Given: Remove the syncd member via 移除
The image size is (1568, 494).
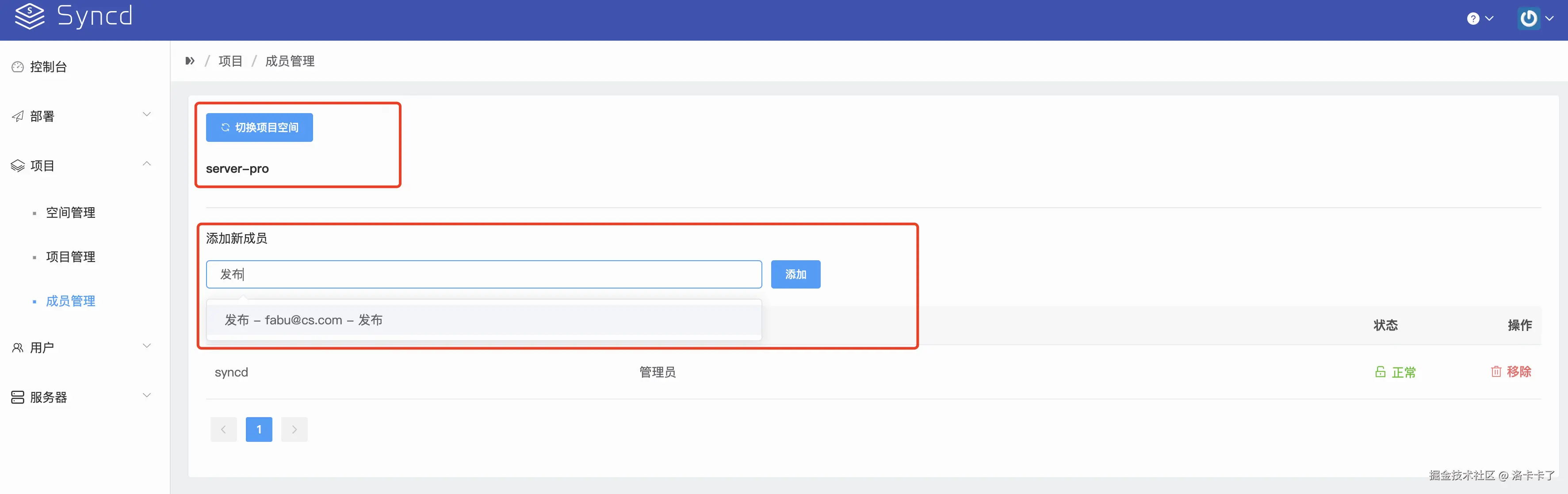Looking at the screenshot, I should pyautogui.click(x=1511, y=372).
